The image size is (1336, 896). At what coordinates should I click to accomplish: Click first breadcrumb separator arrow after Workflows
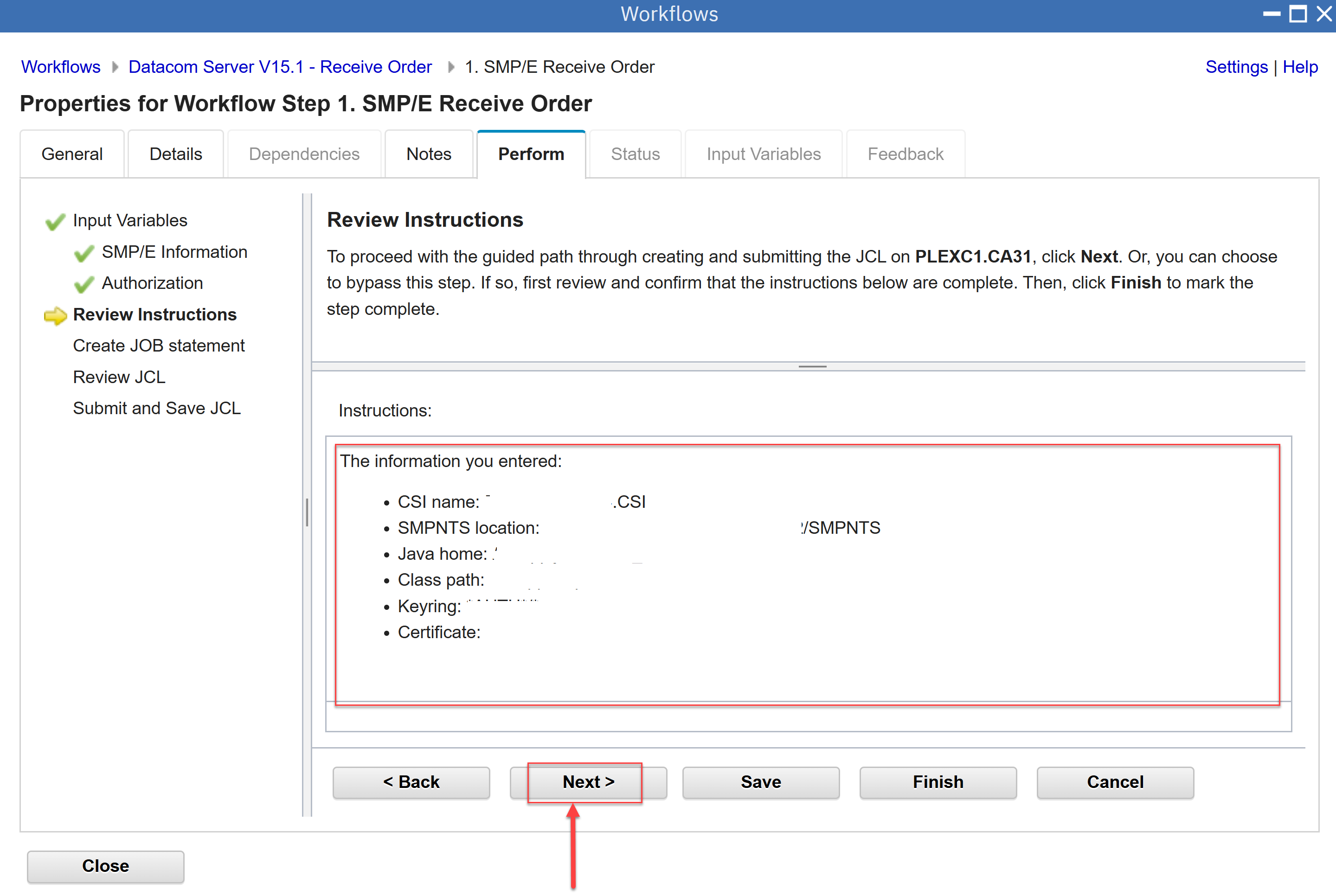115,67
